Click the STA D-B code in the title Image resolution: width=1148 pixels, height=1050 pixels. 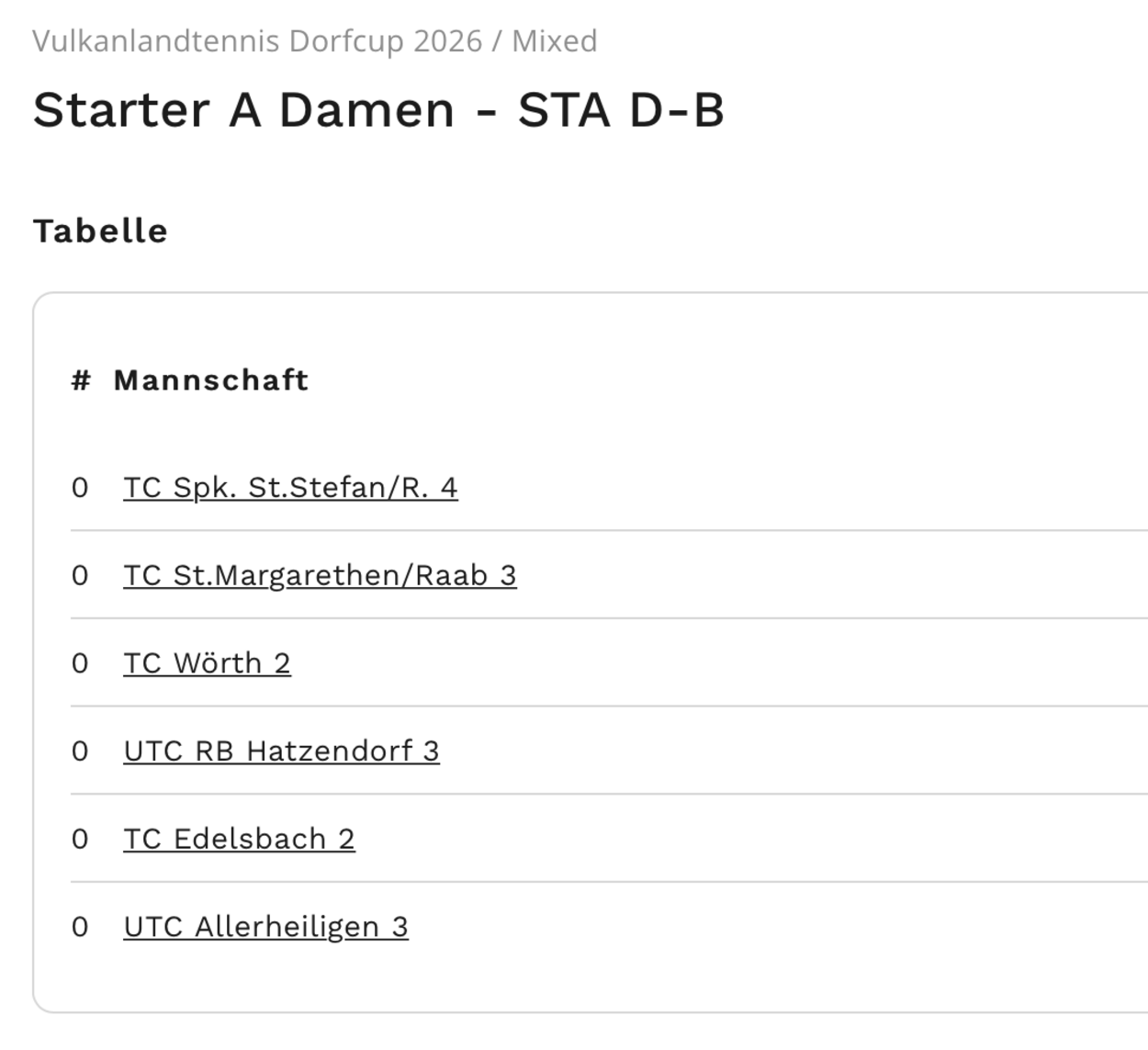coord(621,110)
